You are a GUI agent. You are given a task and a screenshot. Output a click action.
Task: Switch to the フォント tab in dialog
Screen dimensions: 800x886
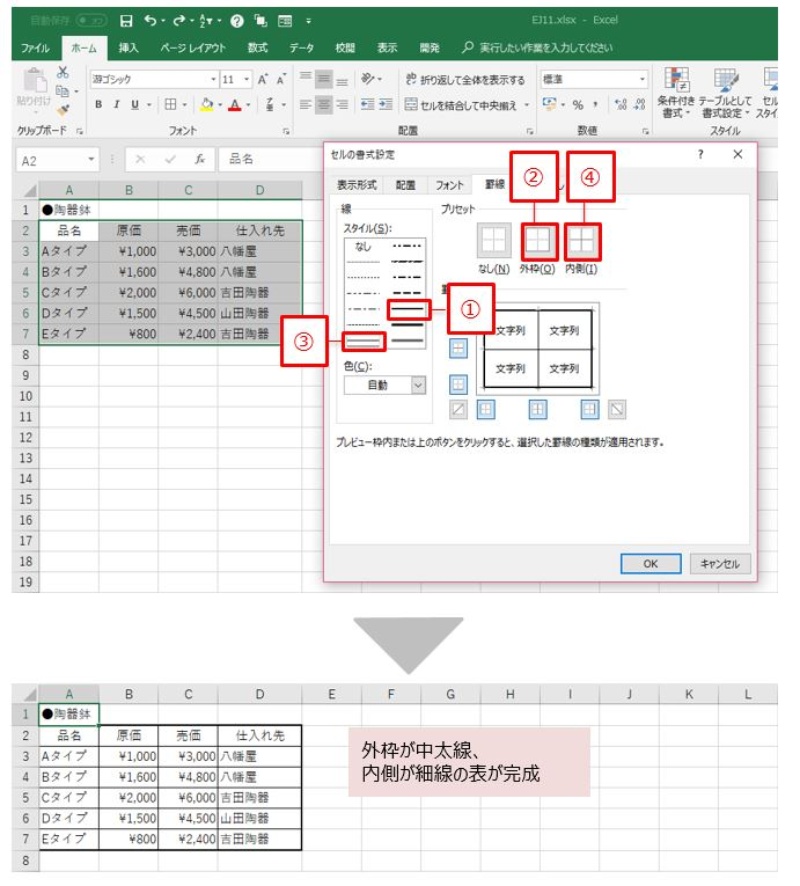pos(449,185)
